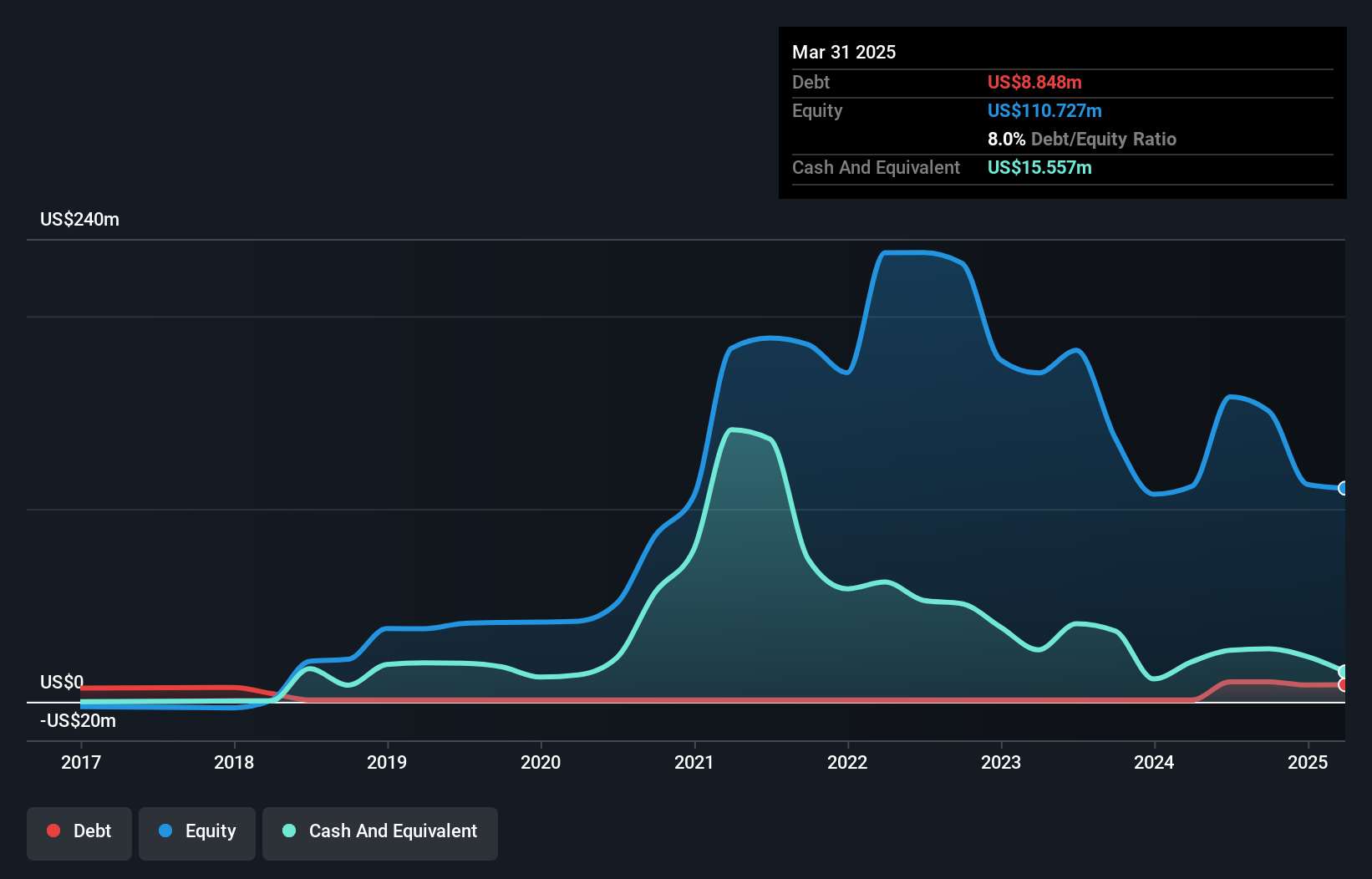
Task: Click the -US$20m y-axis label
Action: point(78,720)
